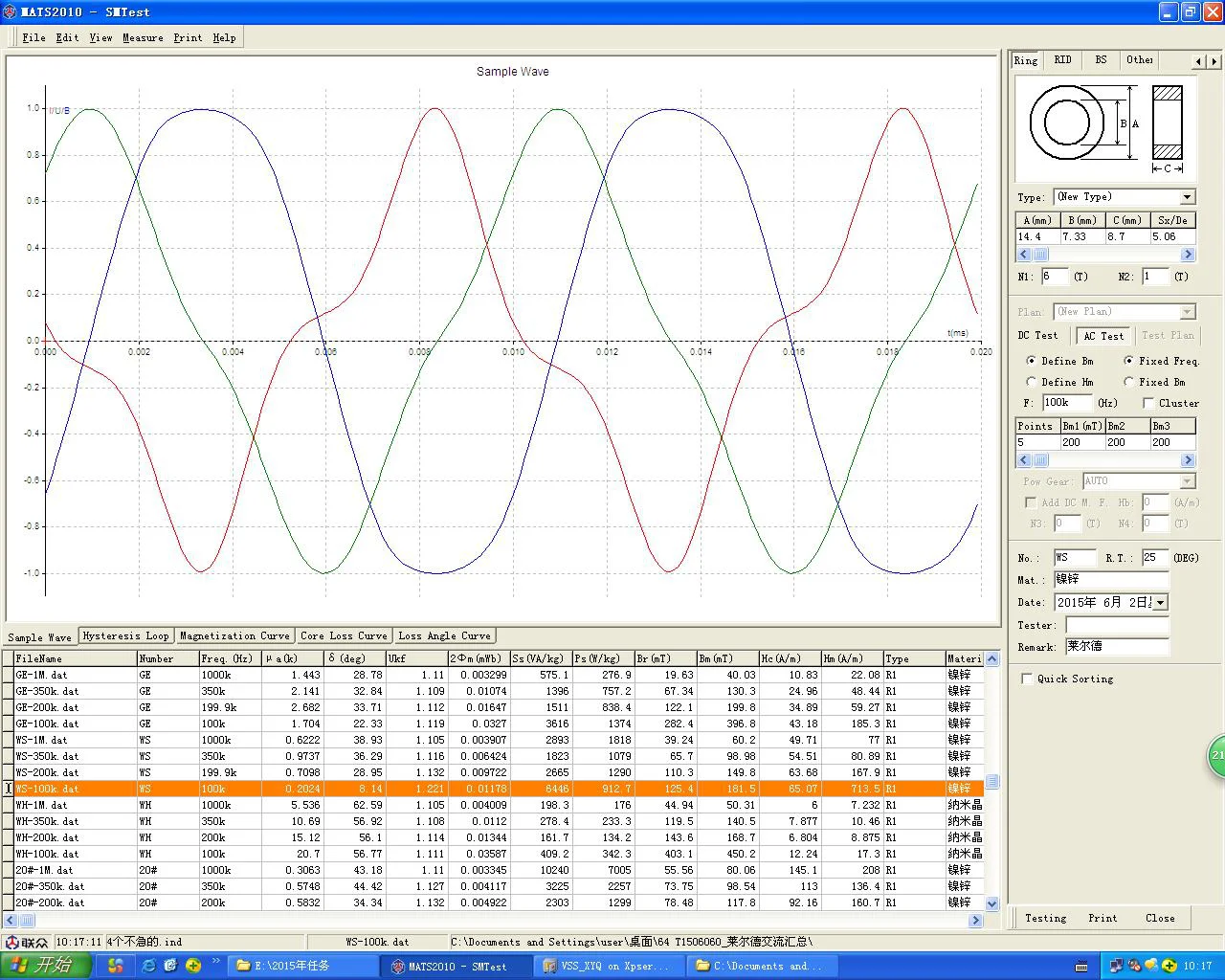
Task: Click the tab-scroll right arrow beside Other tab
Action: [1214, 60]
